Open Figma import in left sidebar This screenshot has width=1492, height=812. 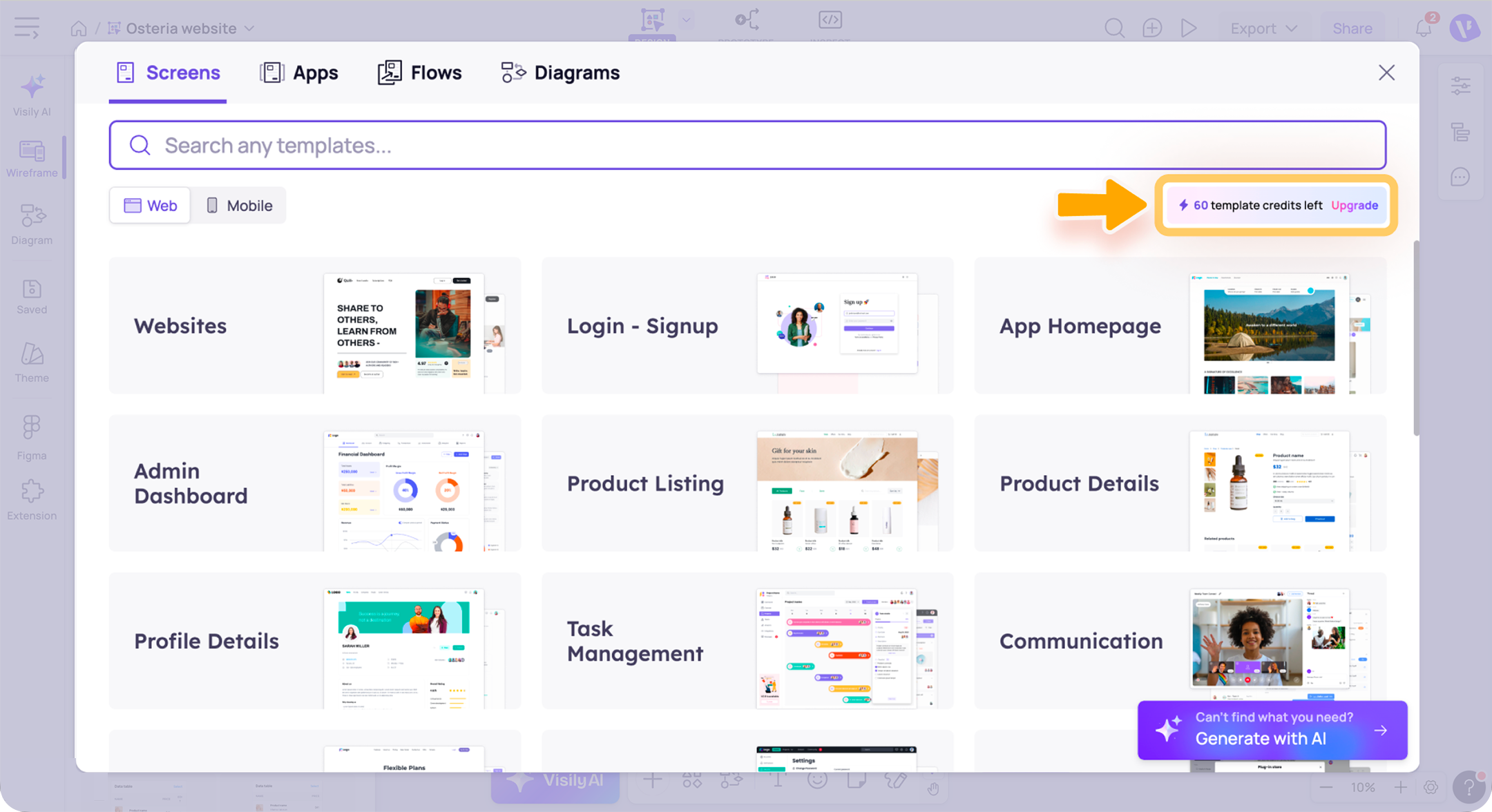[x=32, y=438]
